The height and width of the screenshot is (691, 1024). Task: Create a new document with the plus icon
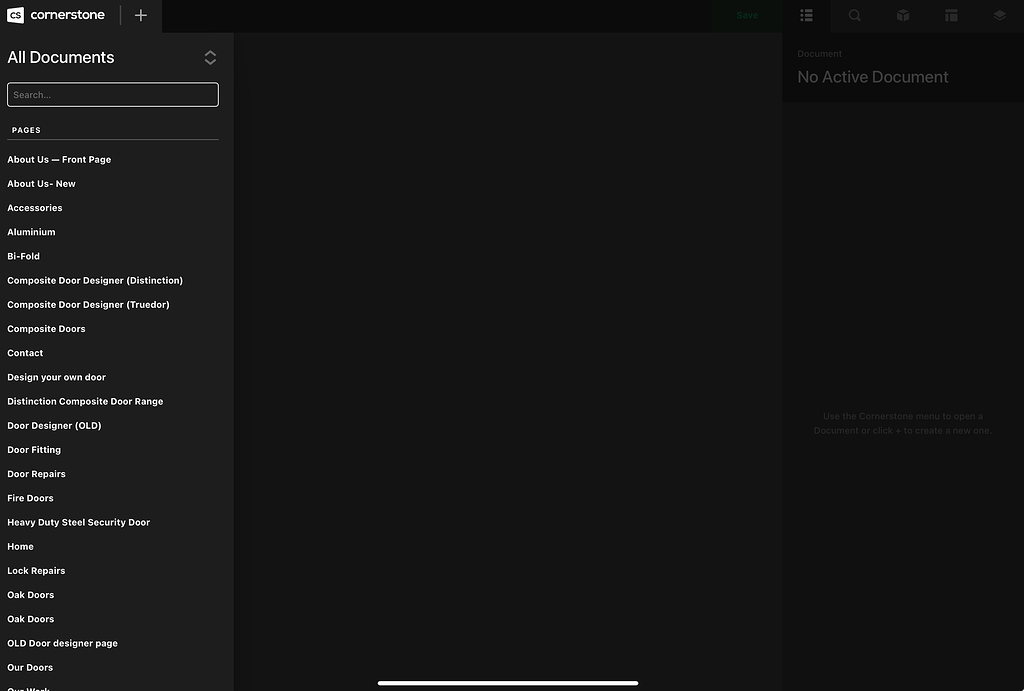point(140,16)
